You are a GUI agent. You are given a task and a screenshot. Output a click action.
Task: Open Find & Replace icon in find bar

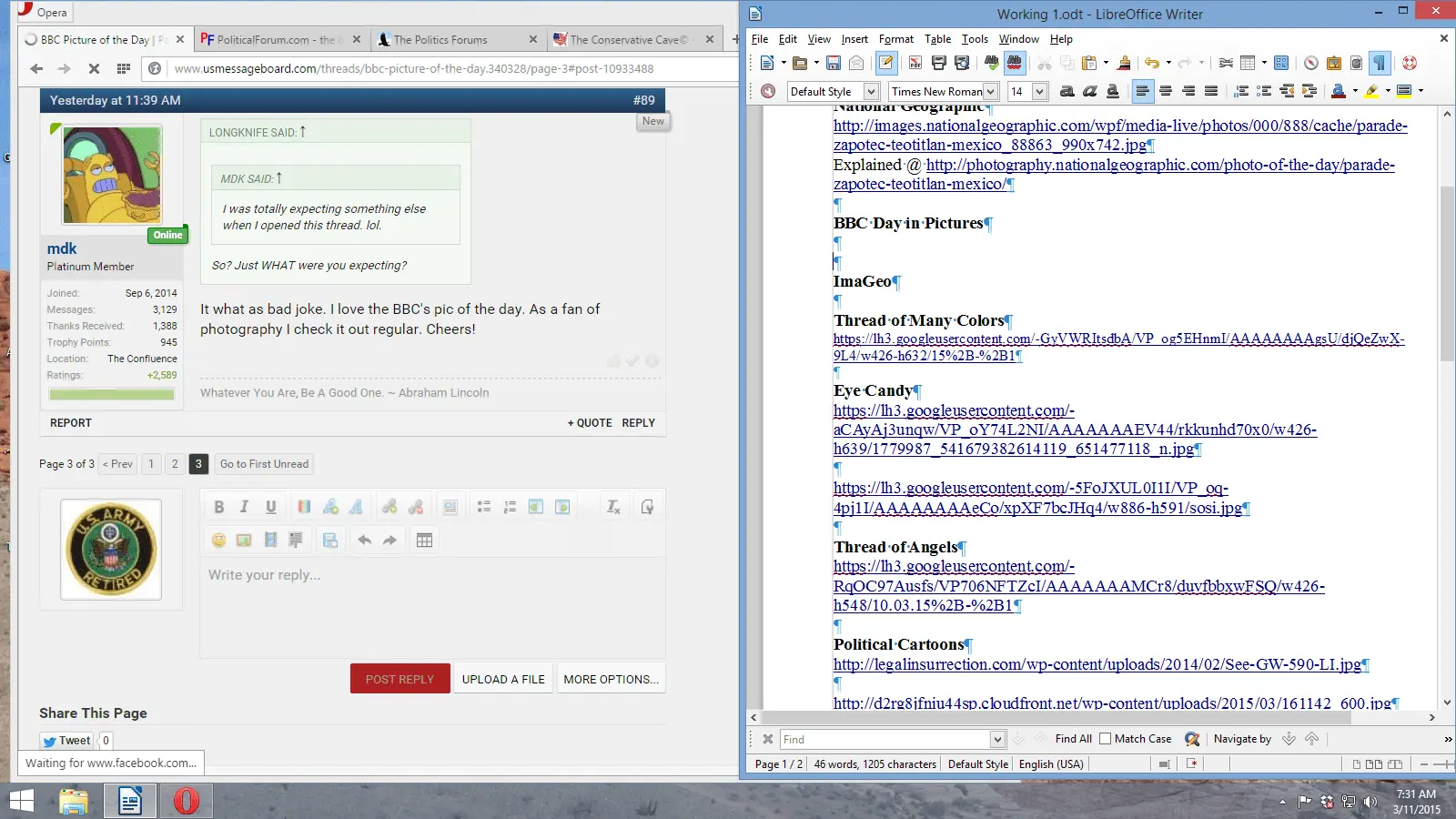click(1192, 739)
